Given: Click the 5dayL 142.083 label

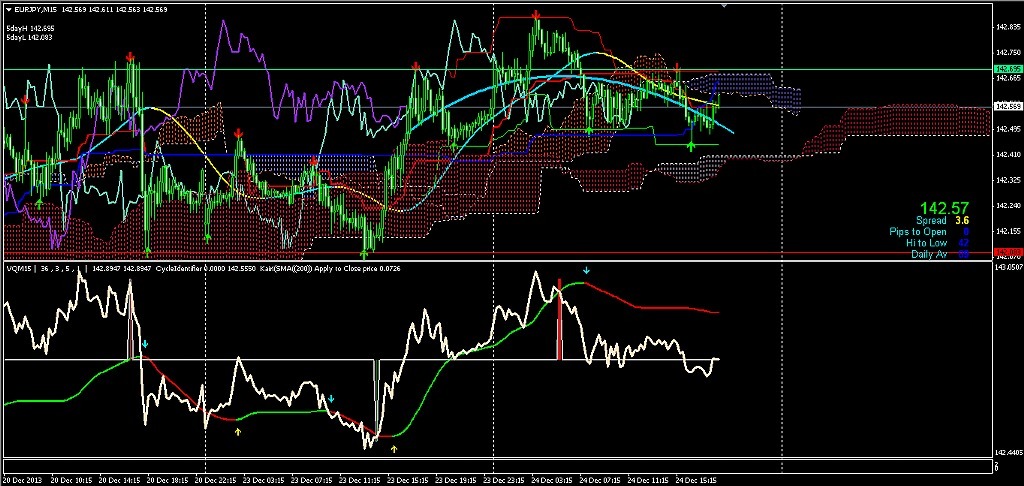Looking at the screenshot, I should coord(29,38).
